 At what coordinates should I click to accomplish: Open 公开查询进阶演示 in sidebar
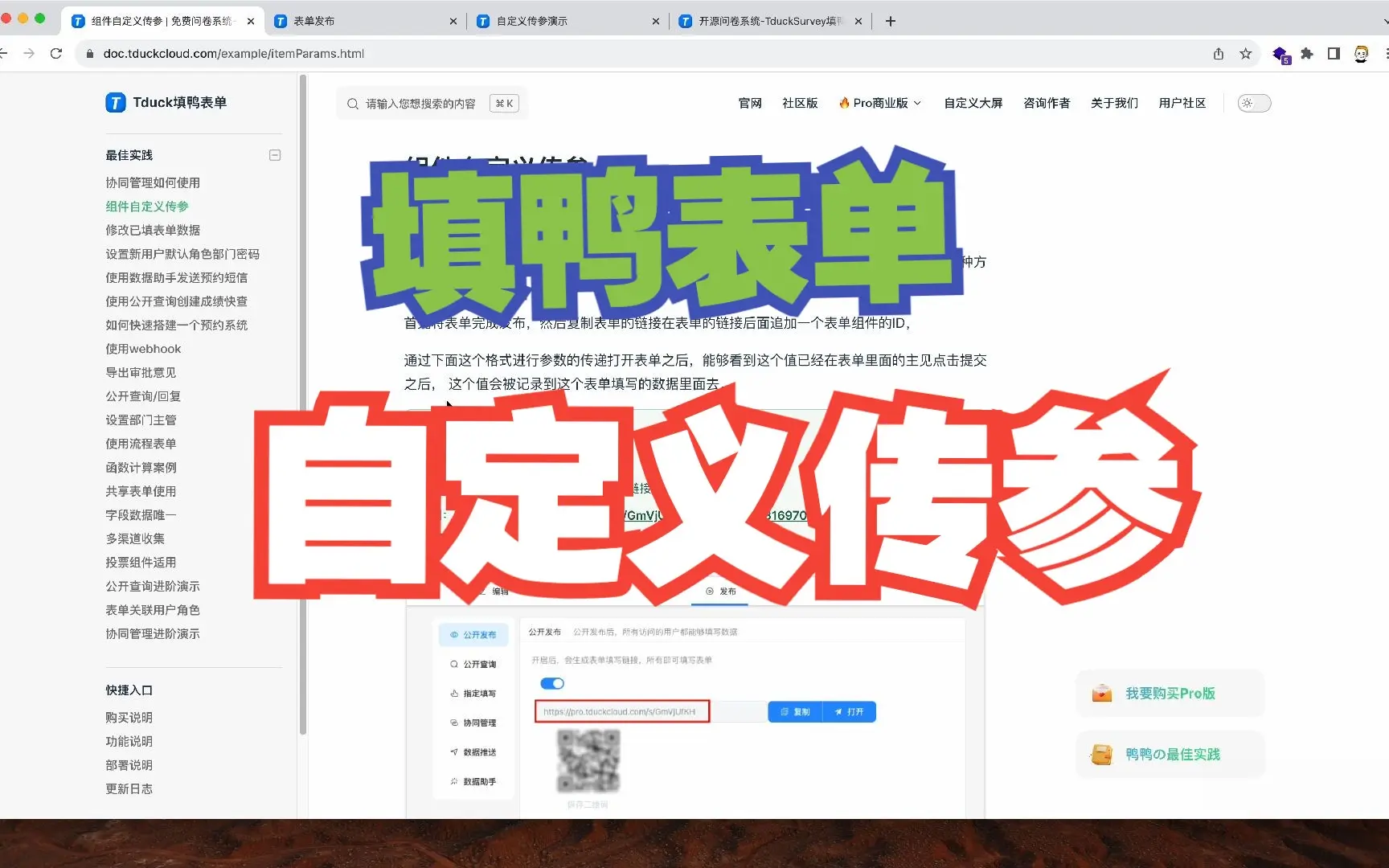pos(153,586)
